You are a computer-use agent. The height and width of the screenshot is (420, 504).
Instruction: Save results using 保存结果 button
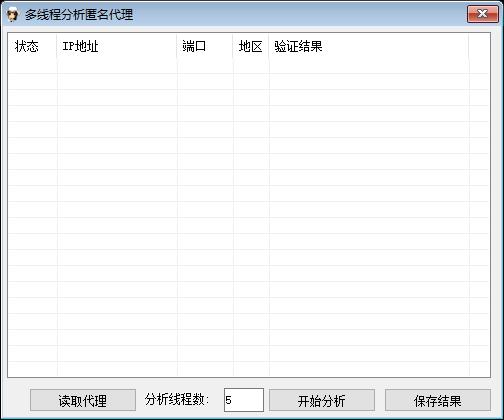click(438, 400)
